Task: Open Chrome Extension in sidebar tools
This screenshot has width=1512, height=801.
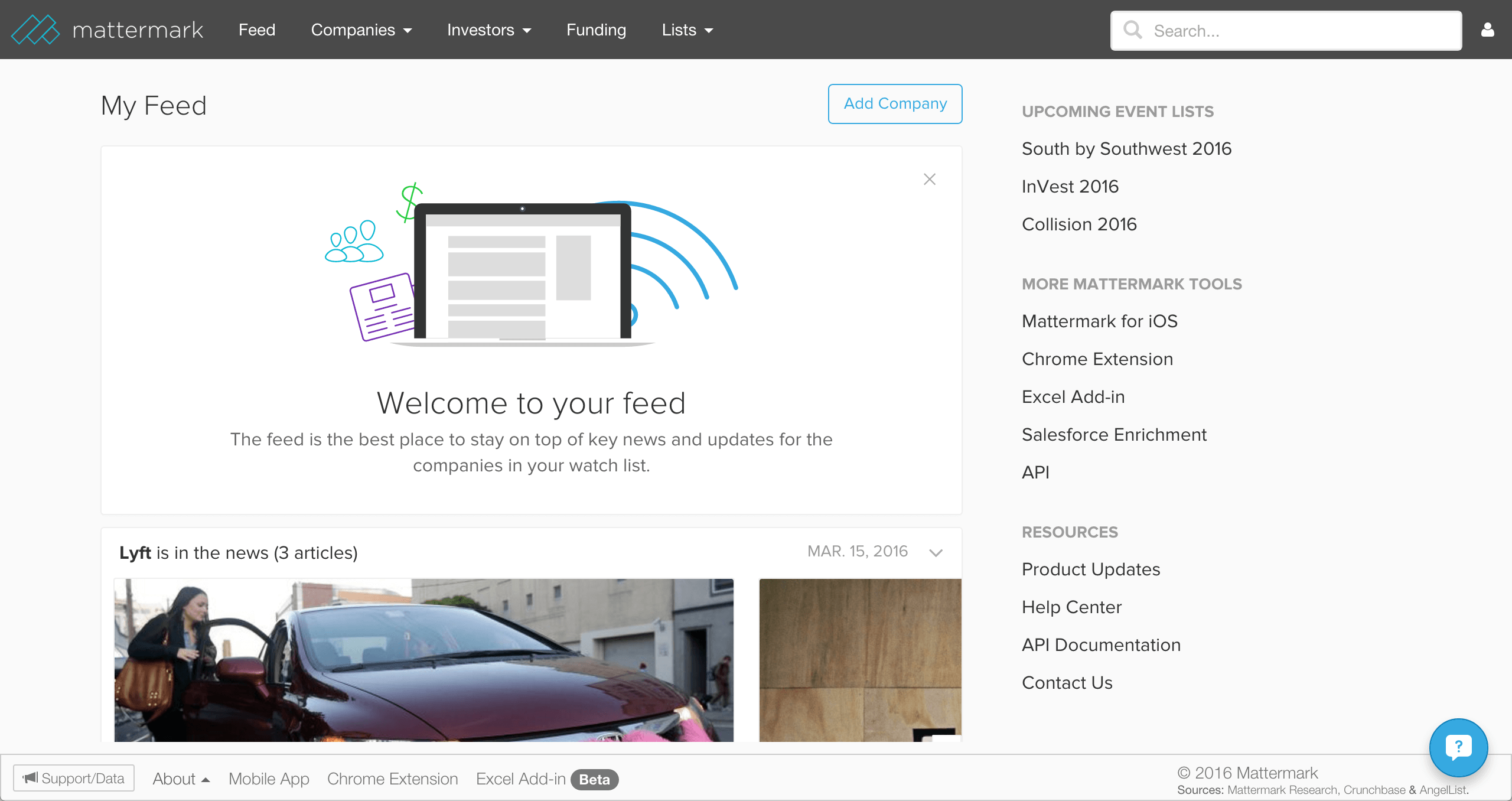Action: pyautogui.click(x=1097, y=359)
